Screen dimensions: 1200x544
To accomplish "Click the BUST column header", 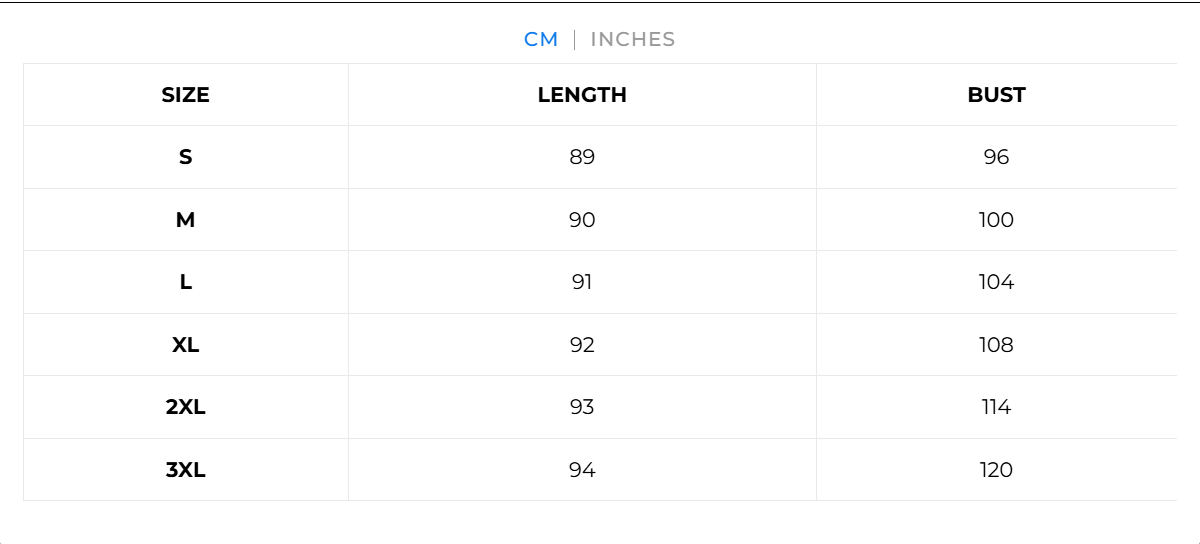I will (997, 95).
